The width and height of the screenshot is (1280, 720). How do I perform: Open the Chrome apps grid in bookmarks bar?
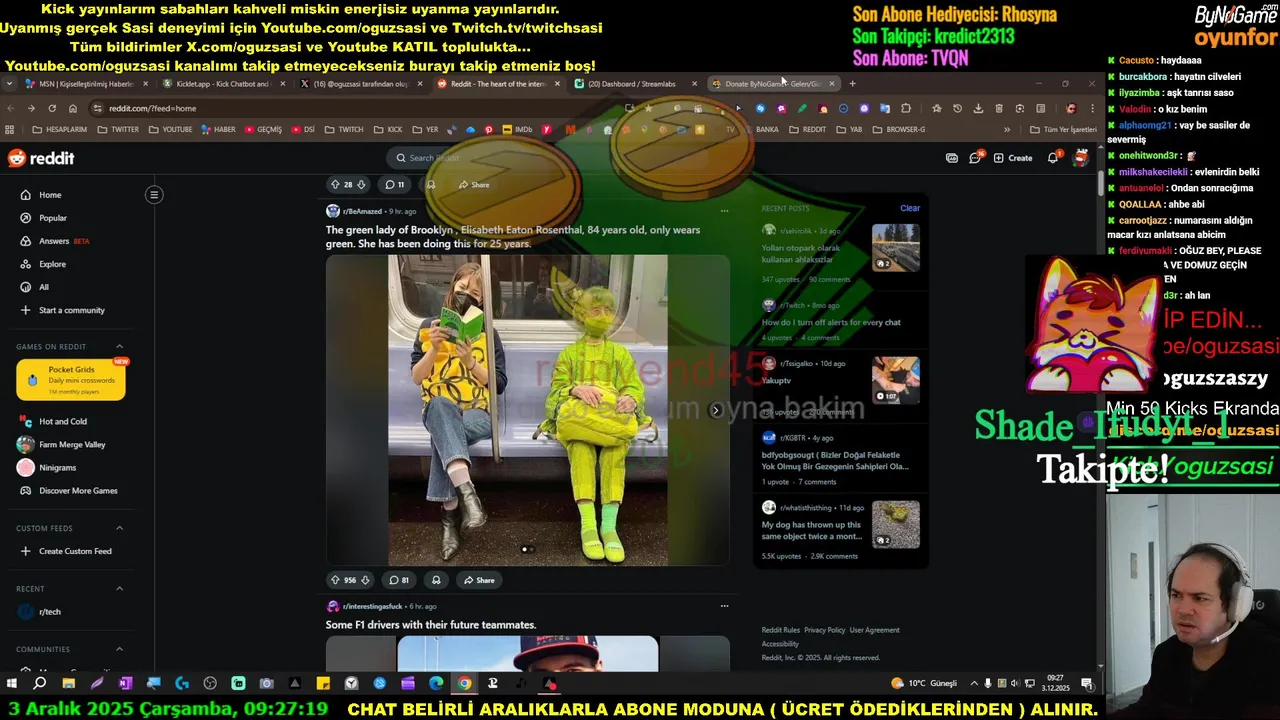click(10, 129)
